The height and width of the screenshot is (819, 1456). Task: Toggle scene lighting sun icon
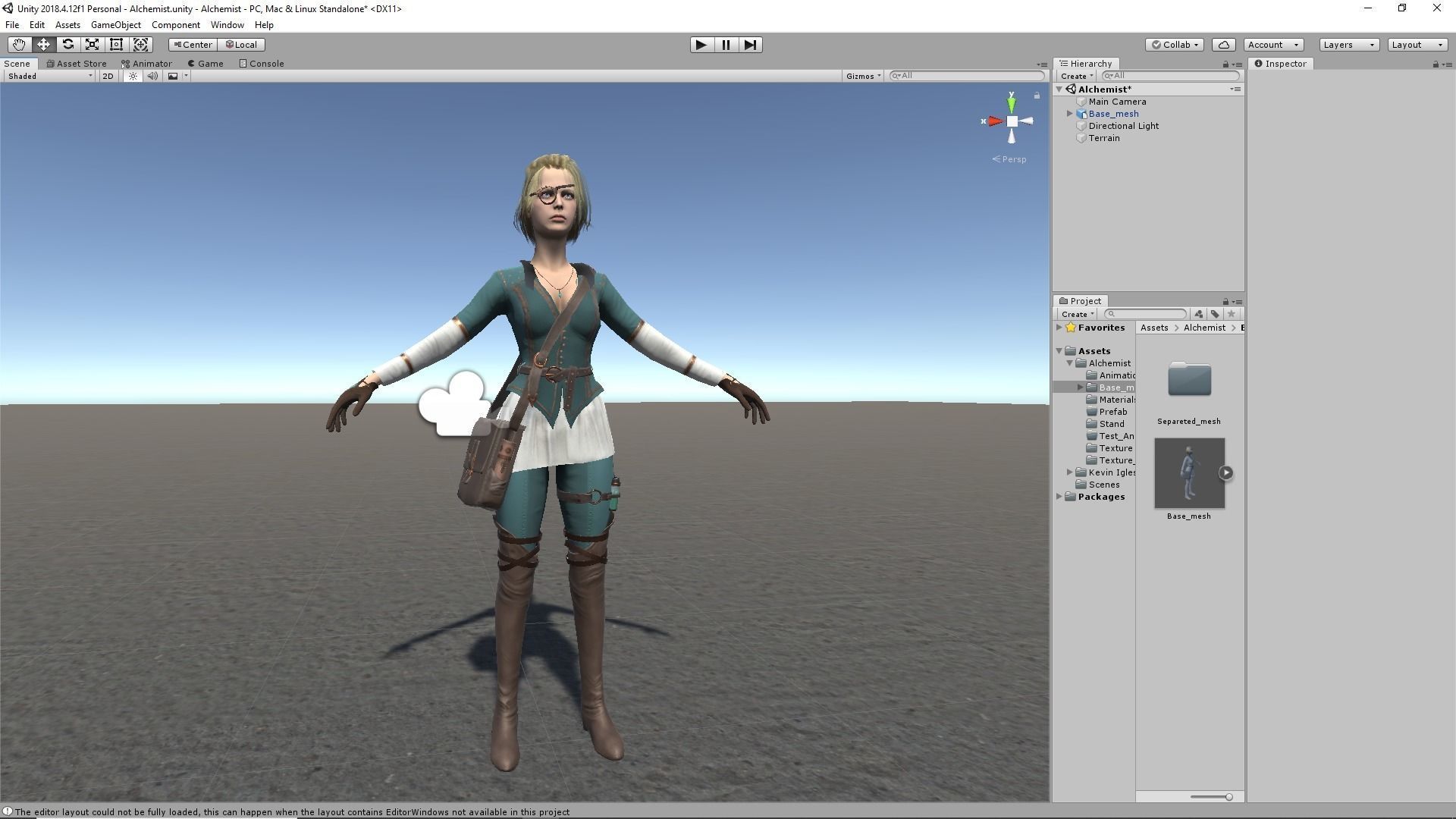click(133, 76)
